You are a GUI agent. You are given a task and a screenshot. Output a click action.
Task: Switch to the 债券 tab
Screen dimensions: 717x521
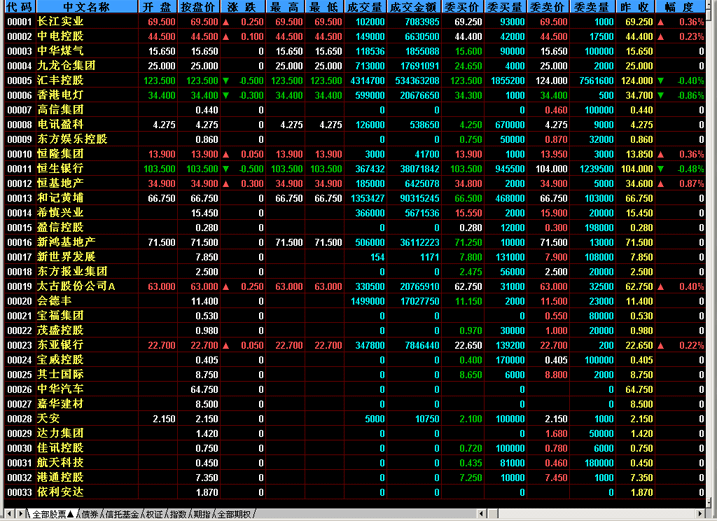click(90, 515)
